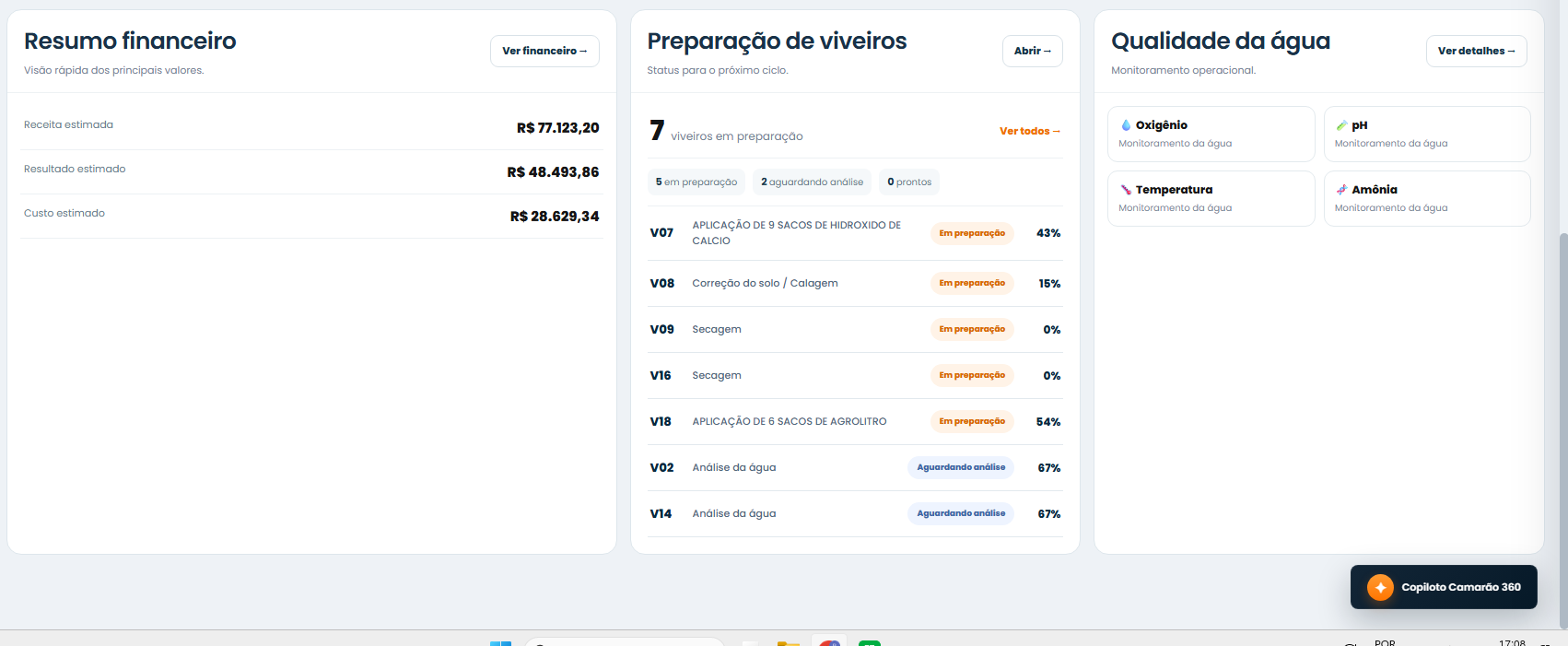Select the '0 prontos' filter chip
Image resolution: width=1568 pixels, height=646 pixels.
coord(909,182)
